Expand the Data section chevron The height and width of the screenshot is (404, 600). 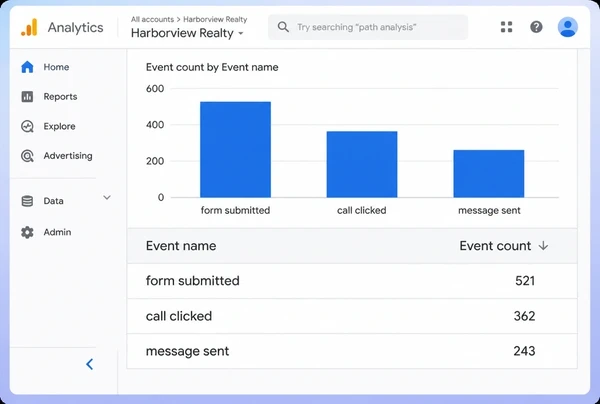(x=107, y=197)
